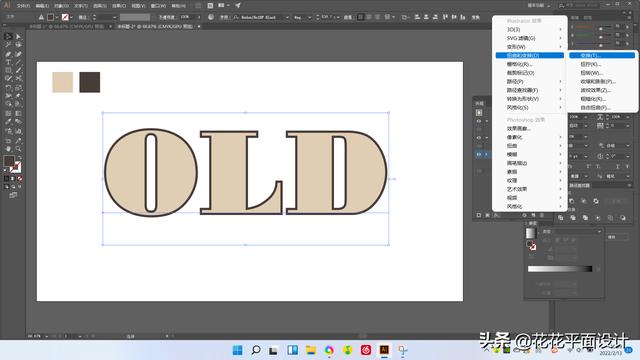Select the Type tool
The width and height of the screenshot is (640, 360).
pos(8,62)
